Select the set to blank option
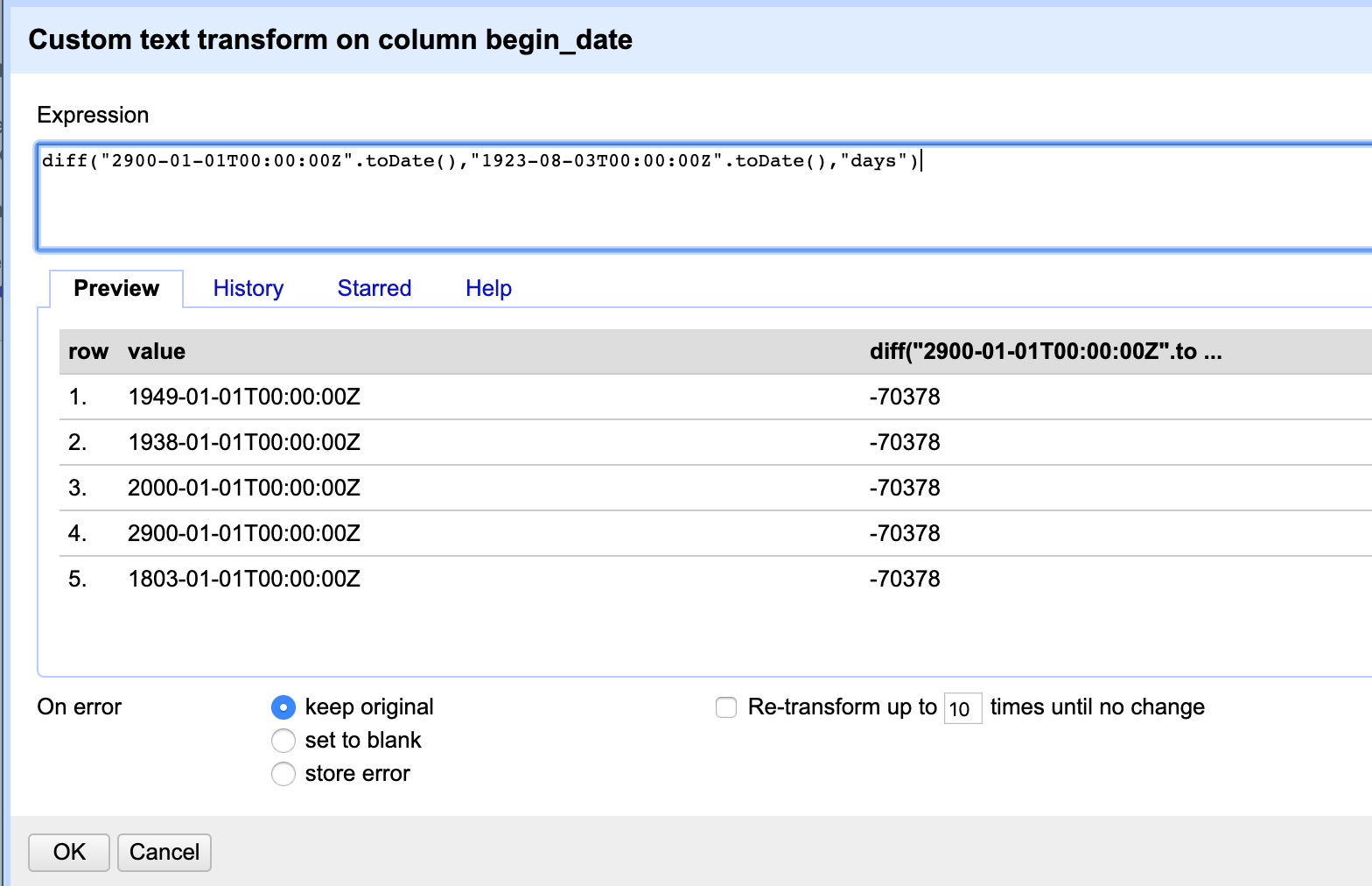This screenshot has height=886, width=1372. 283,741
